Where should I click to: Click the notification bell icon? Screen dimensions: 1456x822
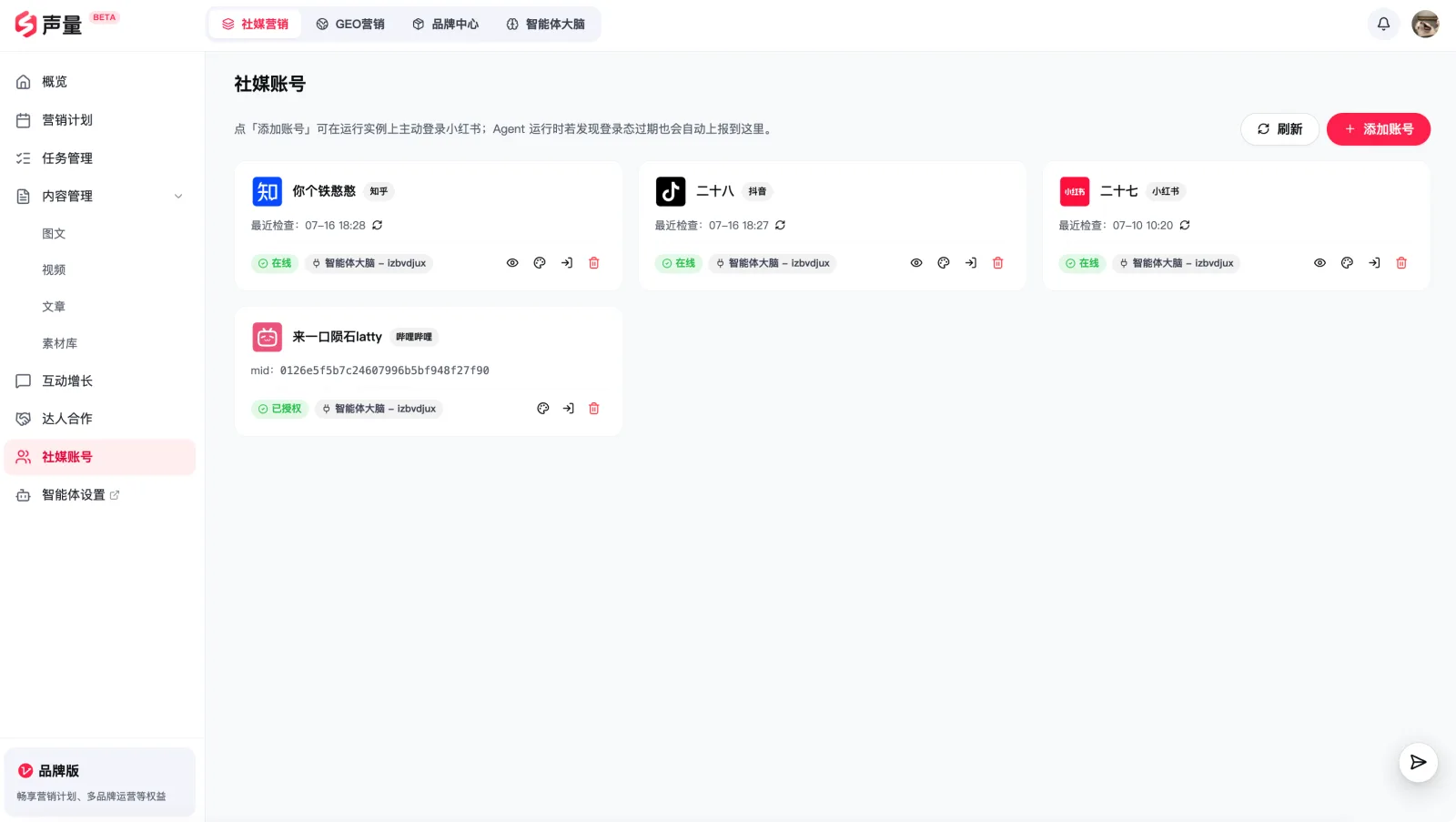click(1383, 24)
